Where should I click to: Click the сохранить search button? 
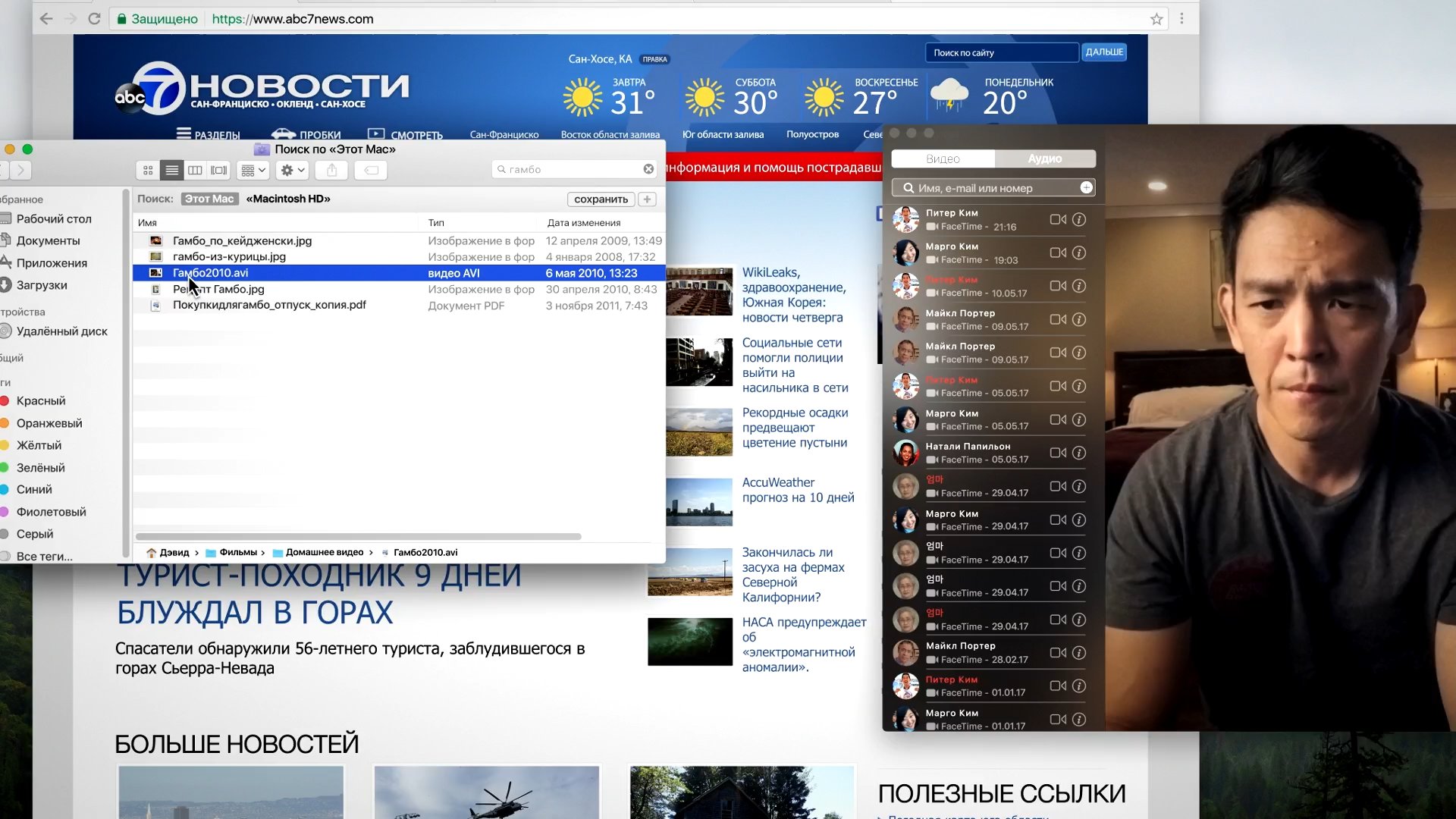[601, 199]
